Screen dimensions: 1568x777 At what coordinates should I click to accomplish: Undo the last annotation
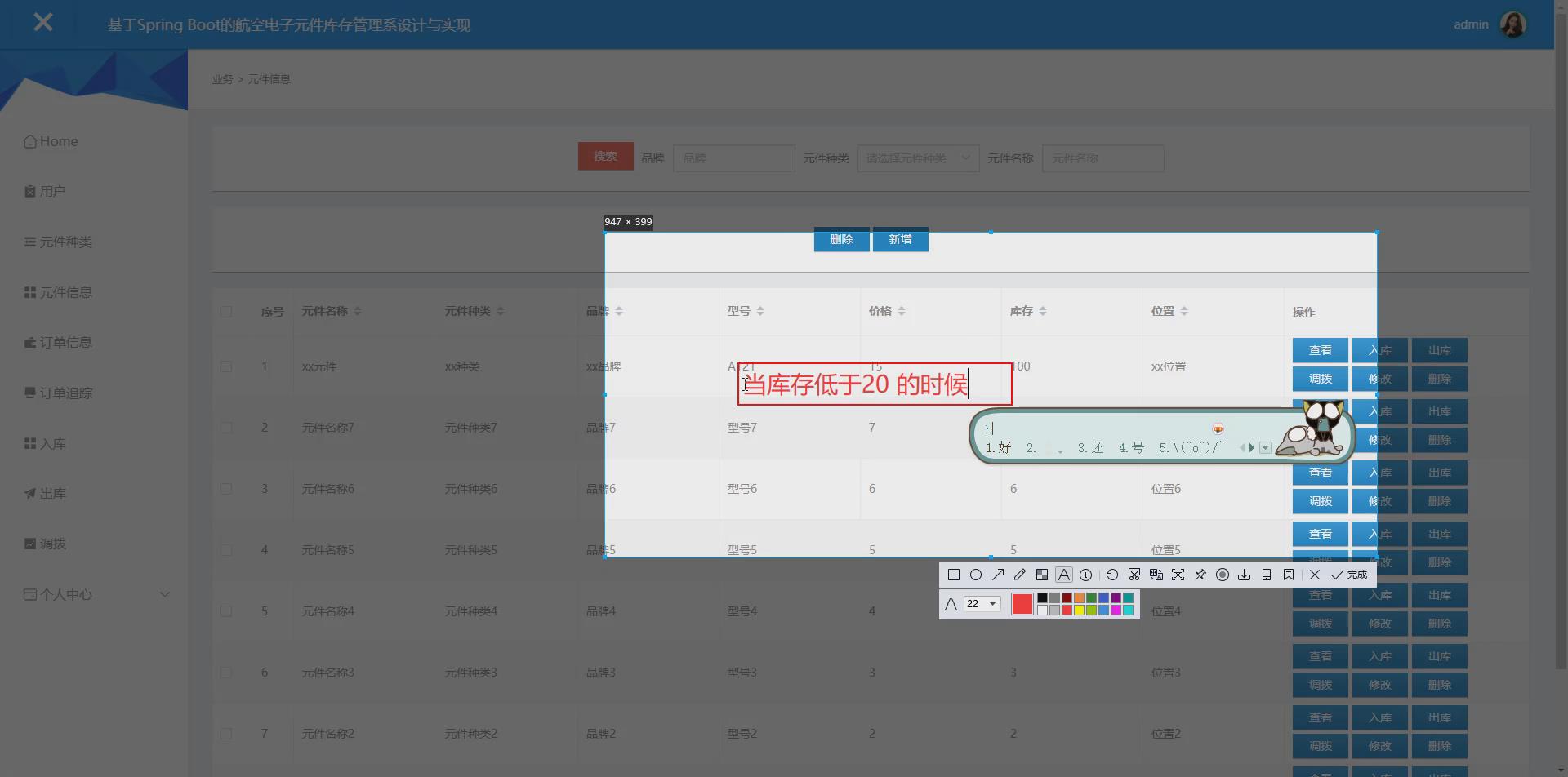tap(1111, 575)
